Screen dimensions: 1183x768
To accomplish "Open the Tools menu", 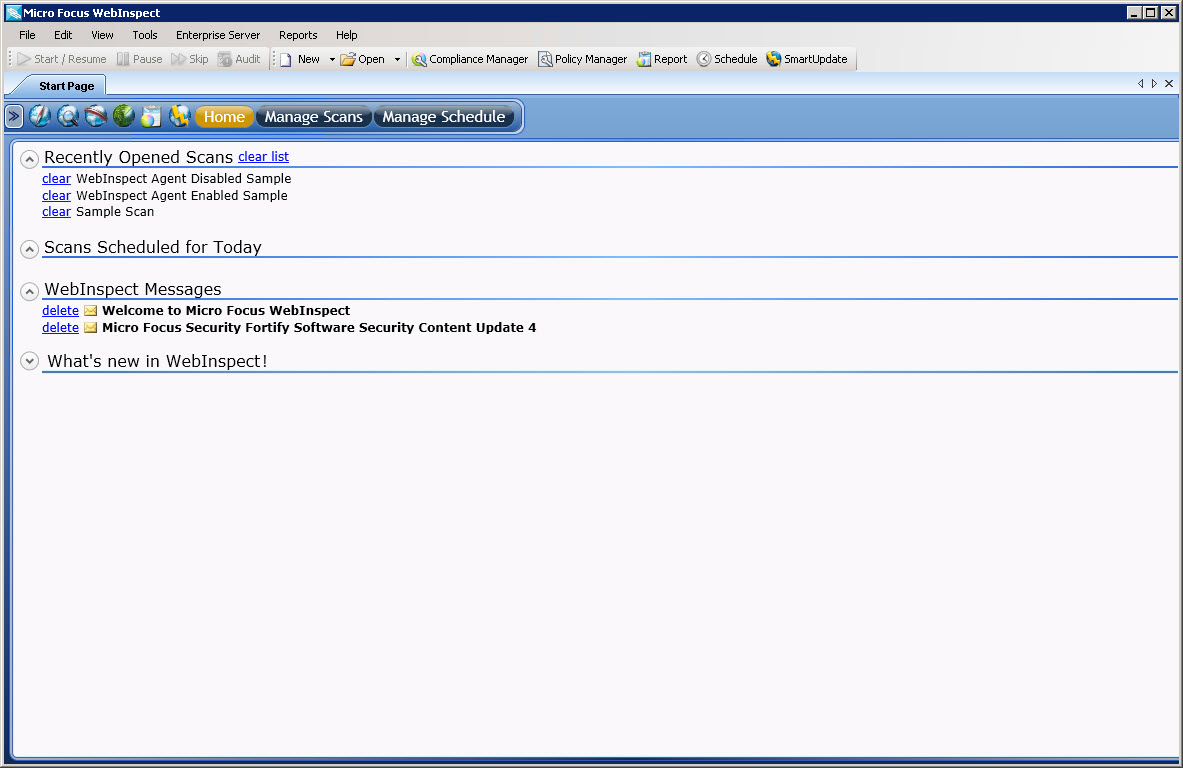I will (x=145, y=35).
